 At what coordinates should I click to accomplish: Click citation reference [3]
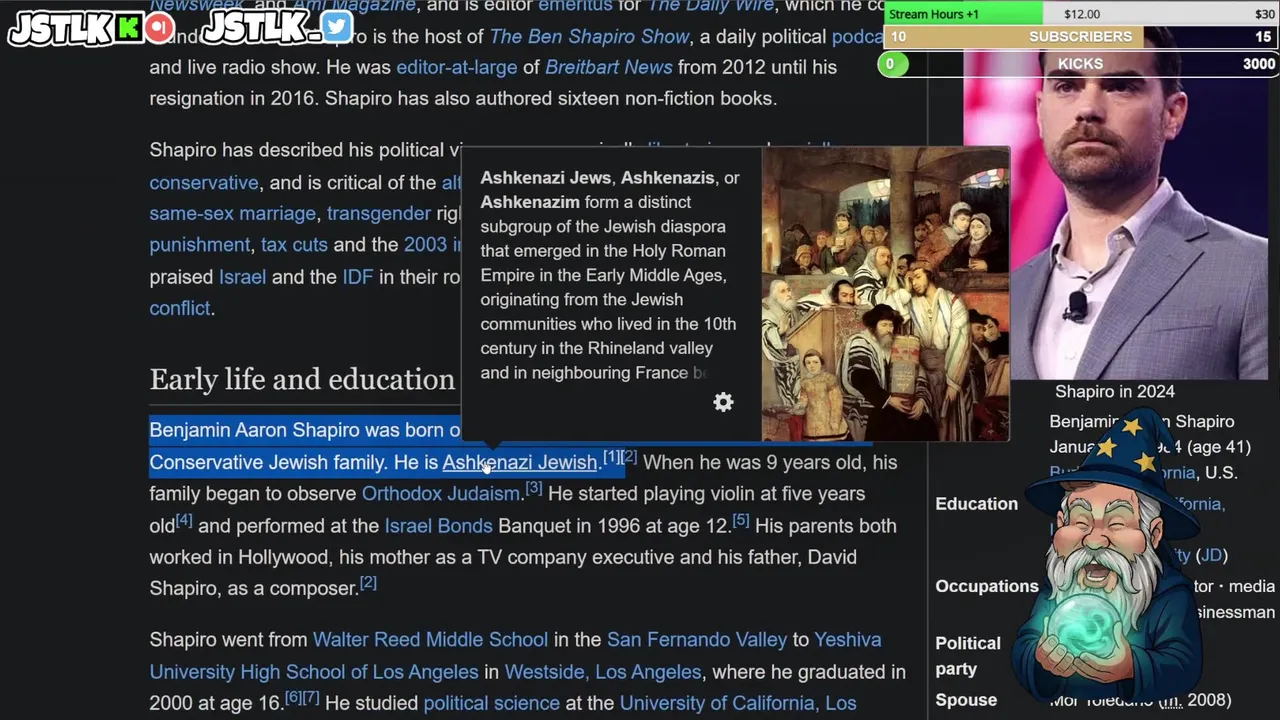[x=534, y=488]
